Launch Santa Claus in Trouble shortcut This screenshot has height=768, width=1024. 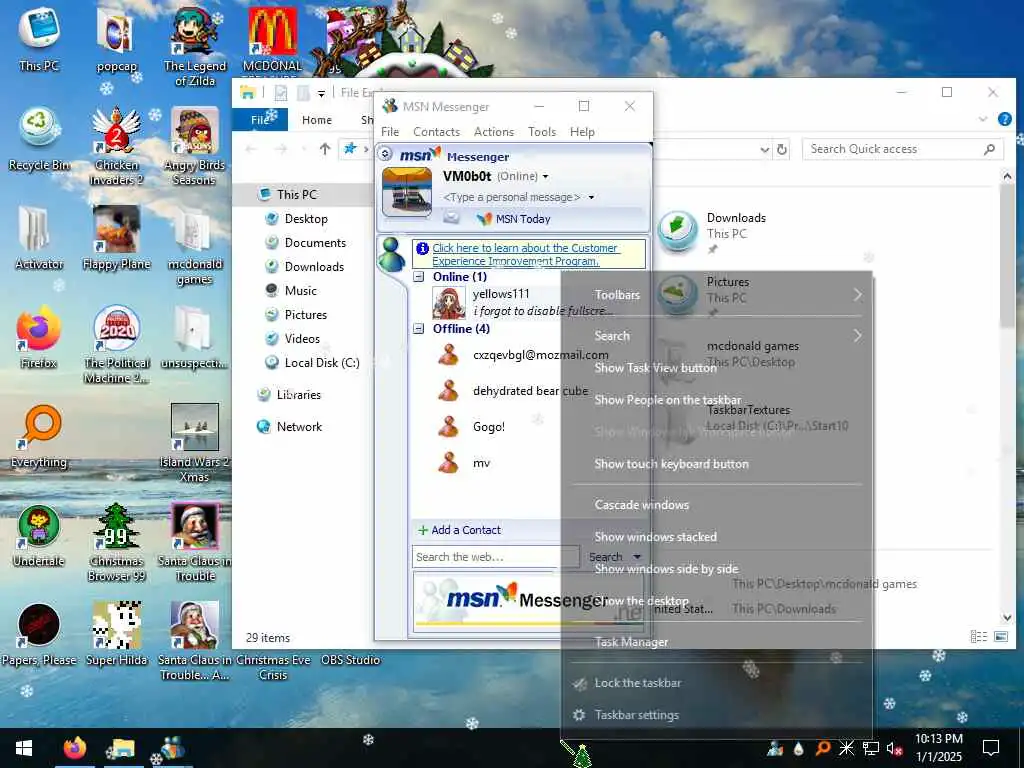coord(195,542)
